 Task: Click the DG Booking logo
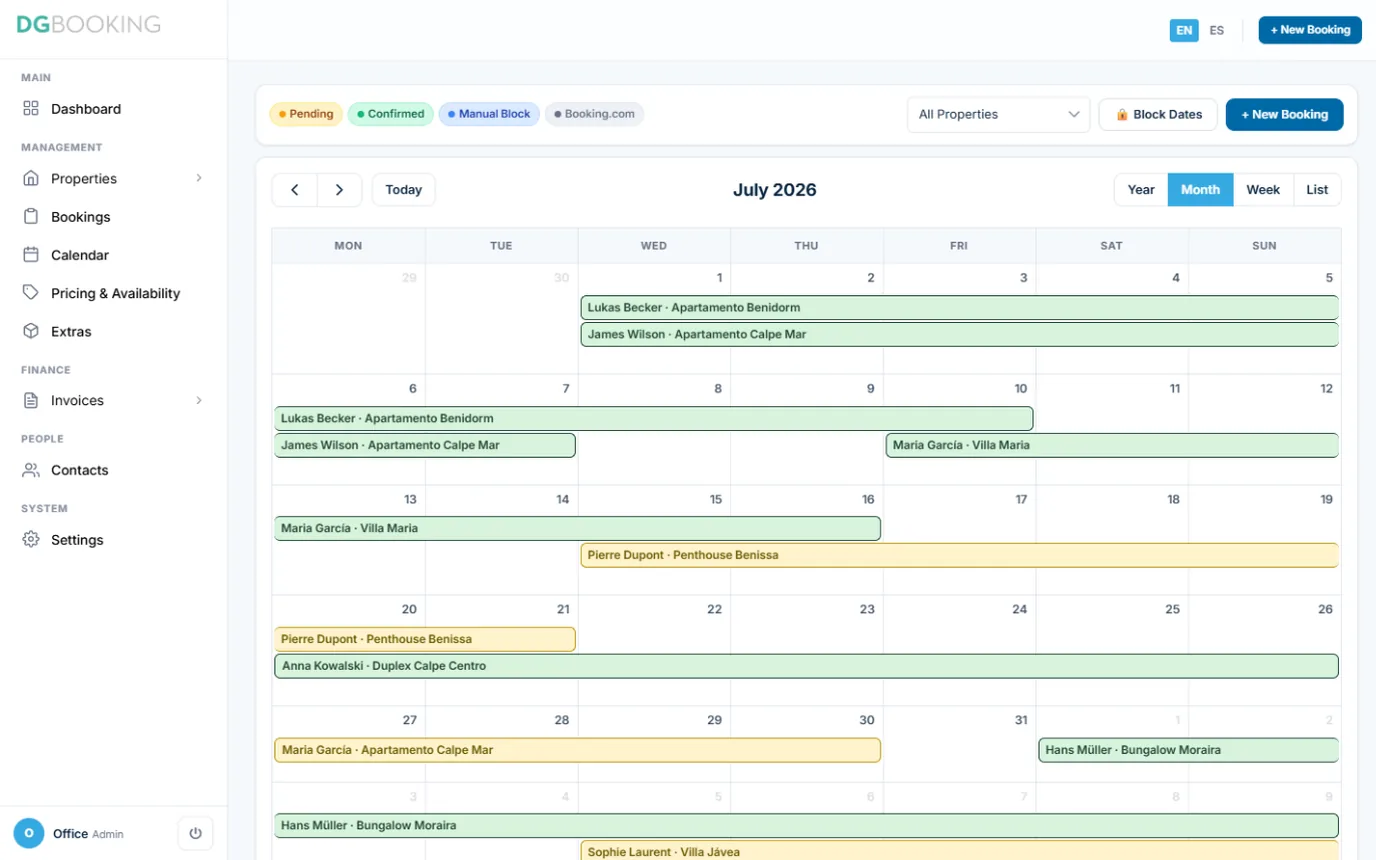tap(88, 24)
